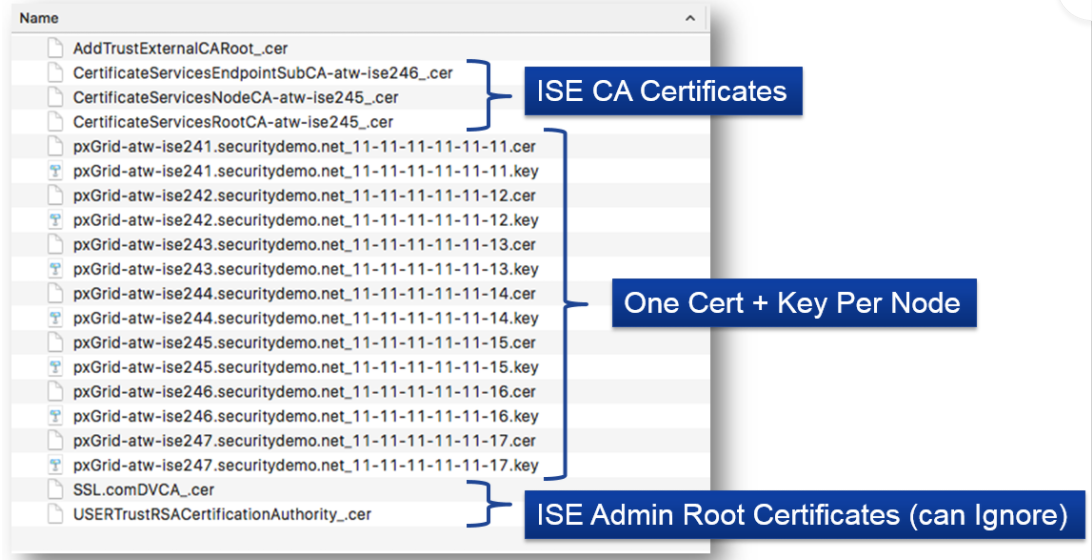This screenshot has height=560, width=1092.
Task: Click file icon of CertificateServicesEndpointSubCA-atw-ise246_.cer
Action: tap(55, 73)
